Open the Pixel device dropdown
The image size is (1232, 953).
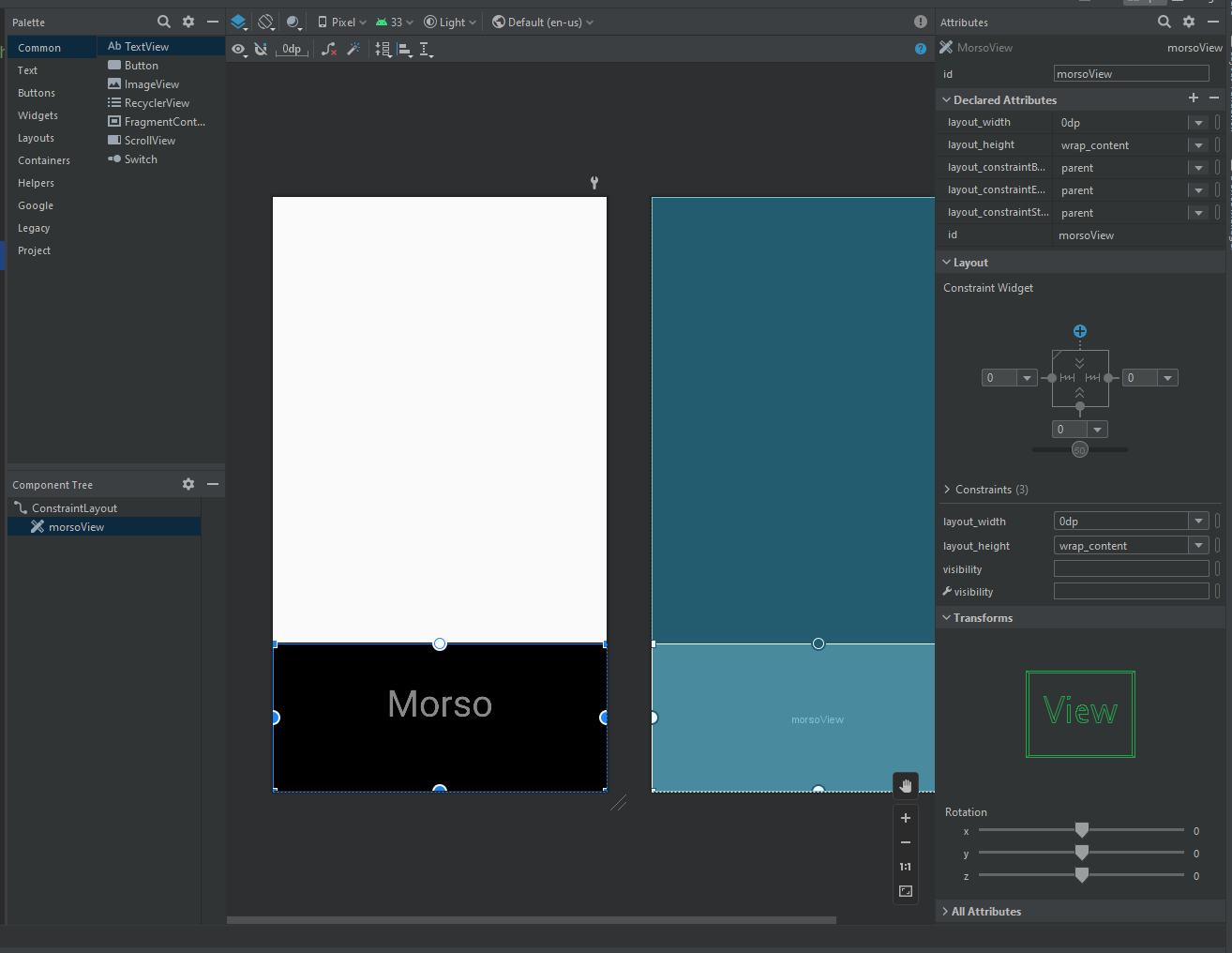[341, 22]
